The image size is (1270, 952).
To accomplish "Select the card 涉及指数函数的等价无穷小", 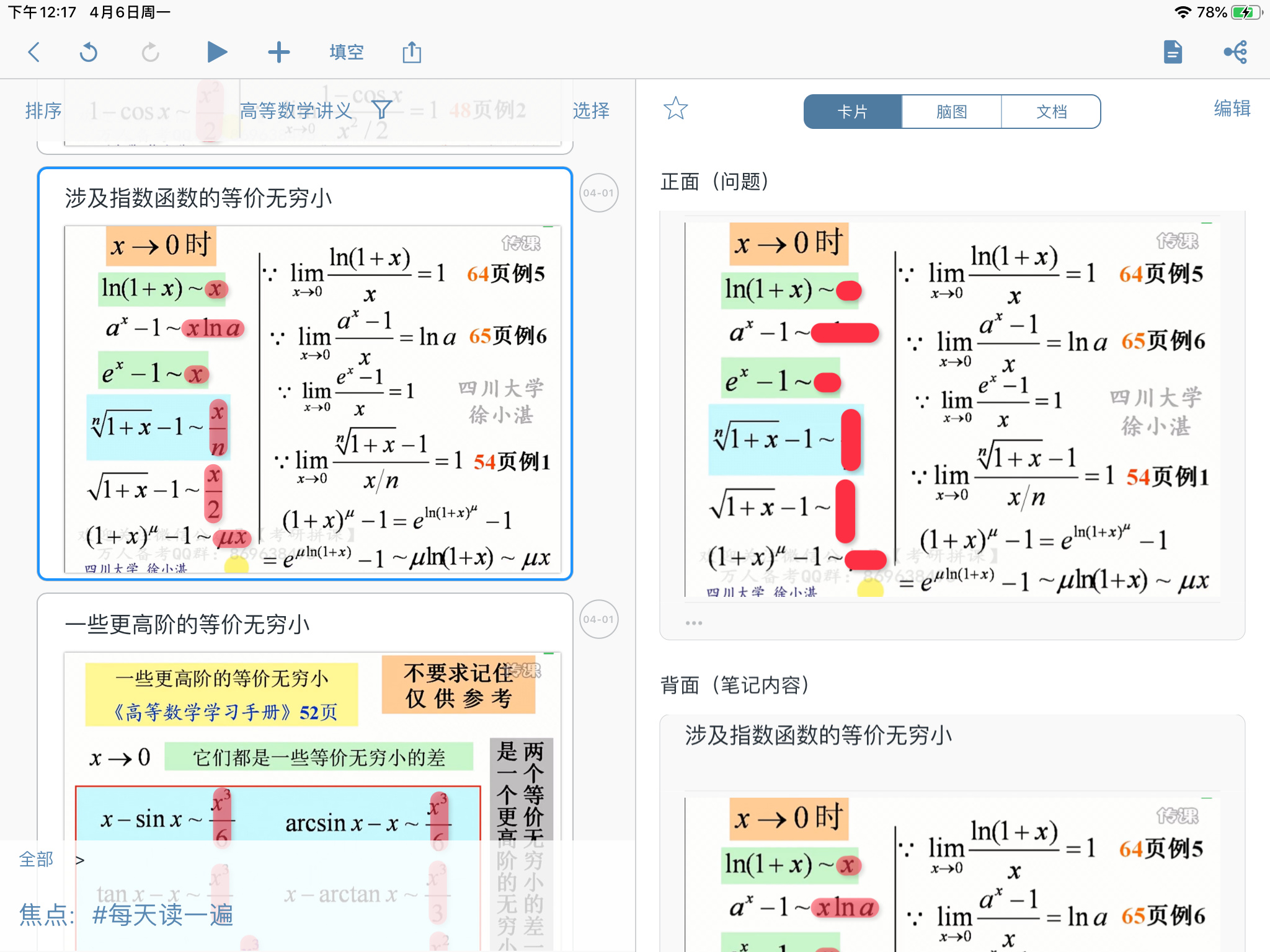I will click(x=304, y=374).
